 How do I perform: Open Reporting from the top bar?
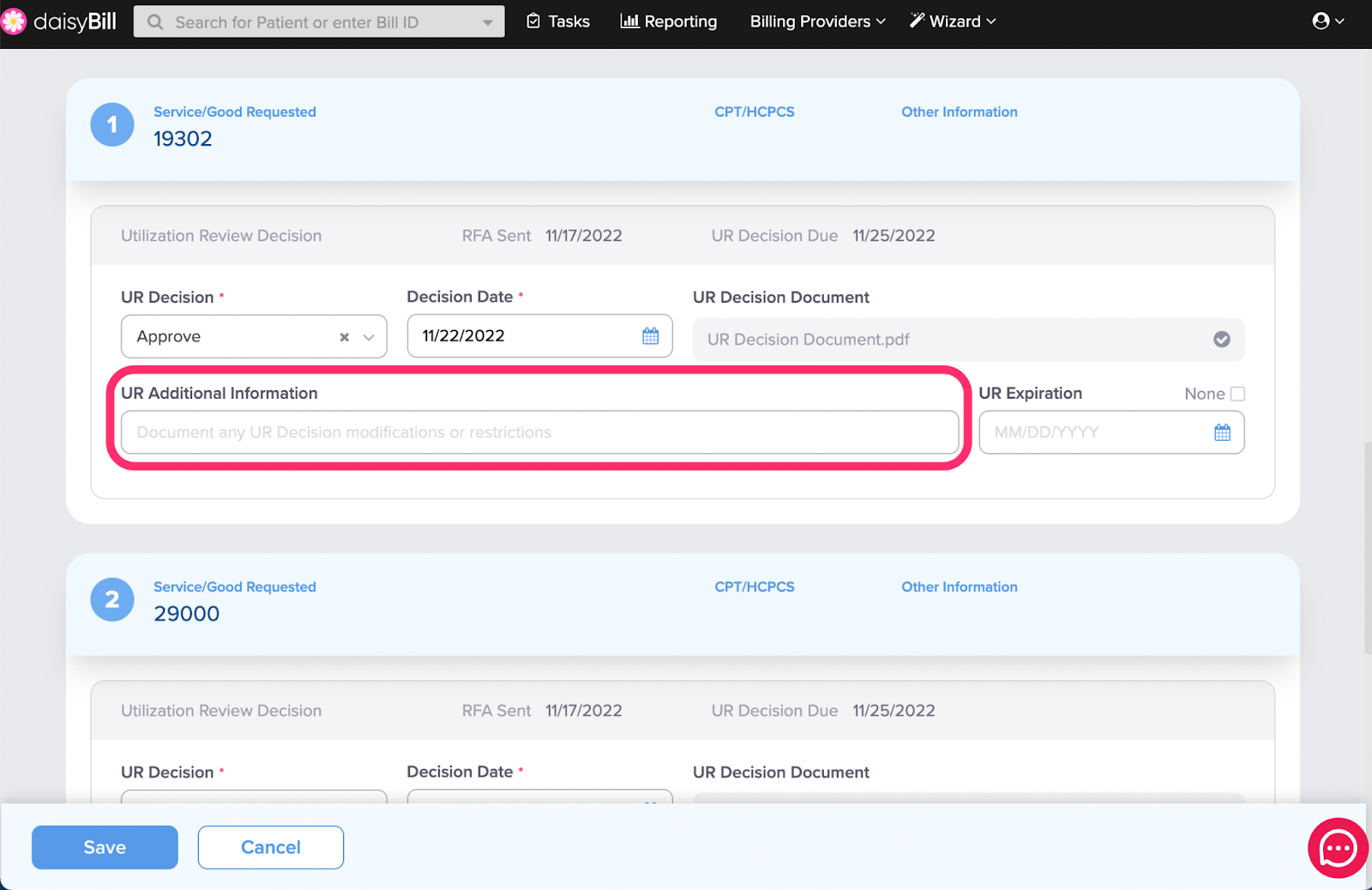tap(668, 21)
